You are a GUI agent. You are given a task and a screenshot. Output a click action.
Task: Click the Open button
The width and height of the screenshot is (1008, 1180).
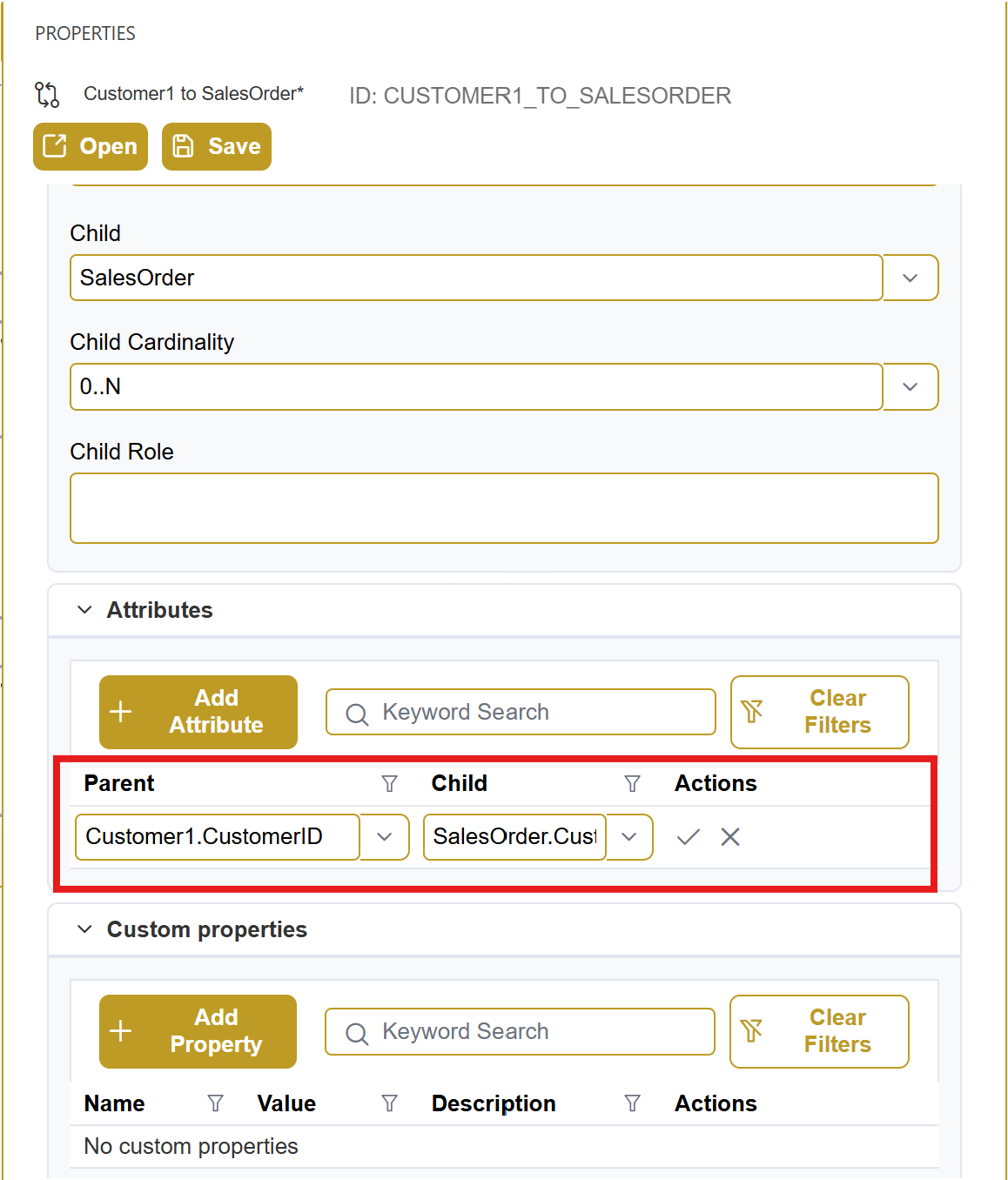point(91,146)
